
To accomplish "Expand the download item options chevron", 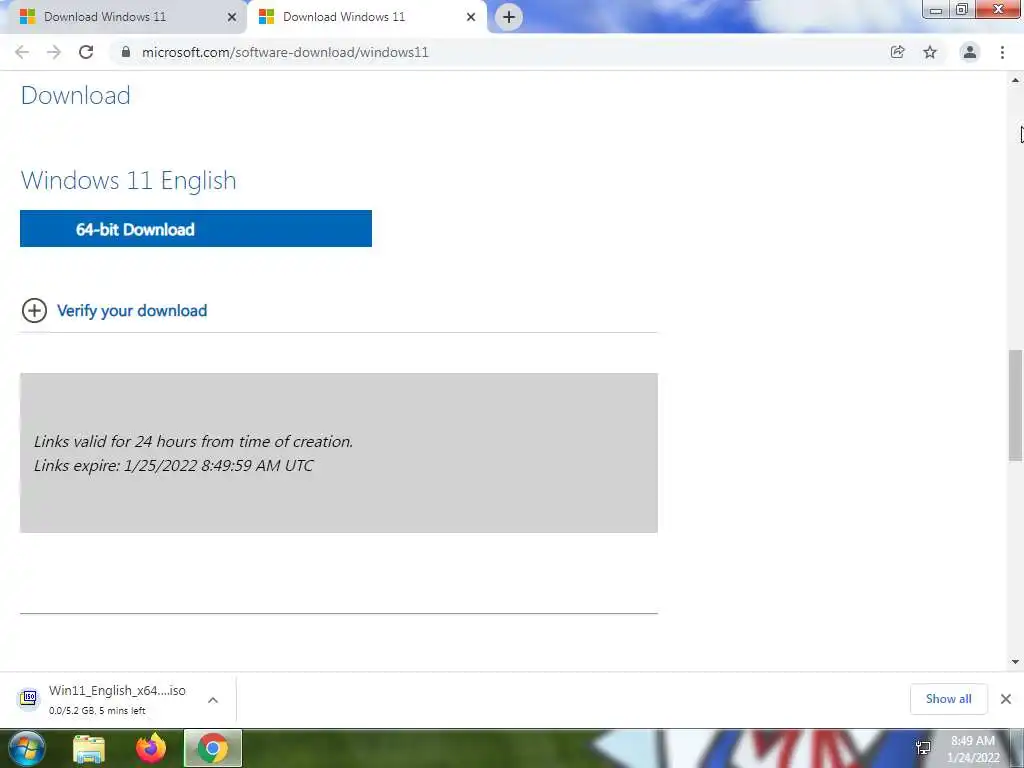I will (x=213, y=700).
